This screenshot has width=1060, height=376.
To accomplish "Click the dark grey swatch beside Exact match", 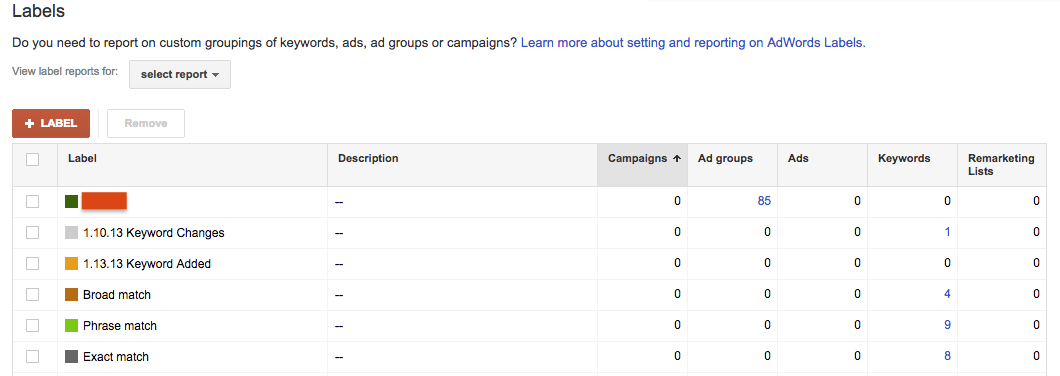I will click(72, 356).
